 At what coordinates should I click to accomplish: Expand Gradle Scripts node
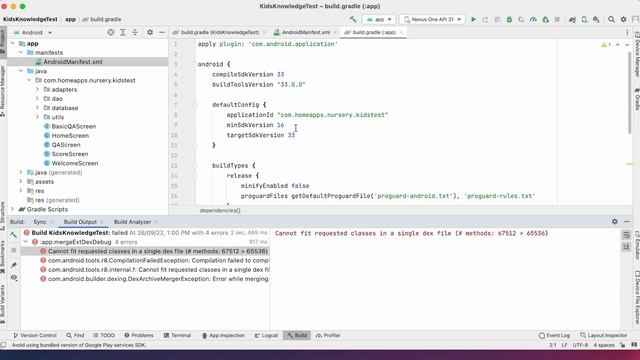pos(13,209)
